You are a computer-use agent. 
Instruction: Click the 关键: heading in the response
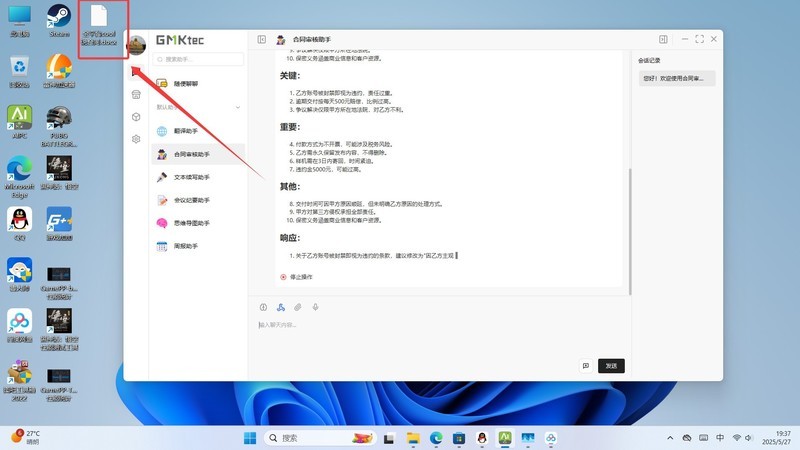tap(290, 76)
